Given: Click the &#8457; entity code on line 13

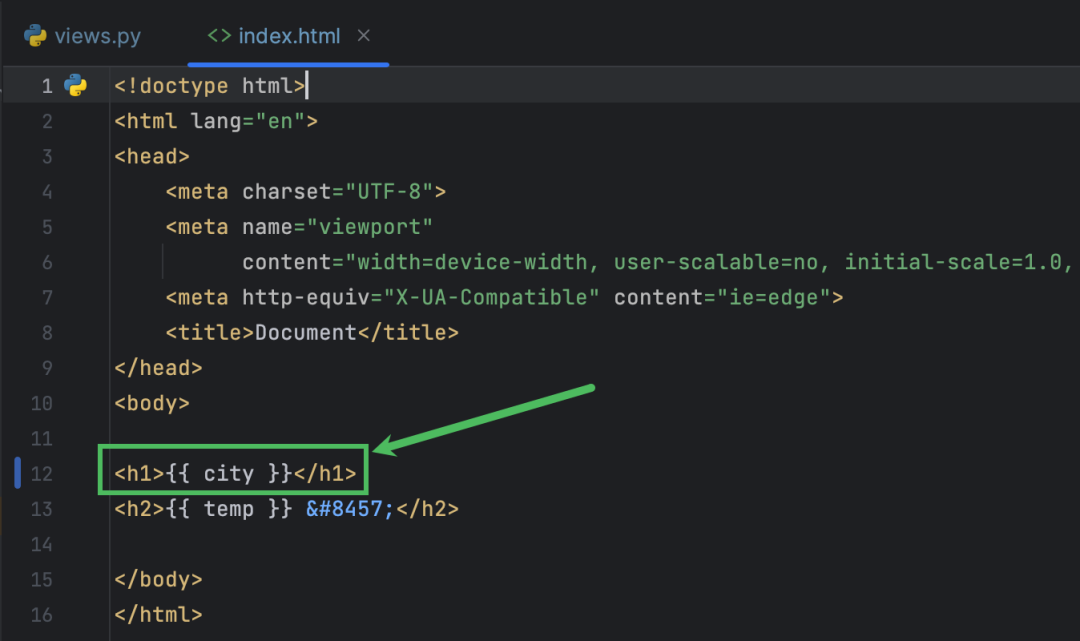Looking at the screenshot, I should click(x=350, y=509).
